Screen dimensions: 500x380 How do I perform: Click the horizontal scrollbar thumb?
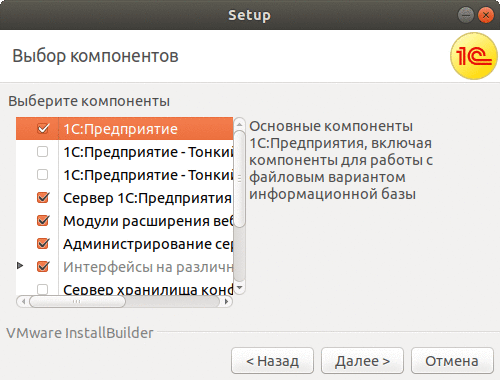tap(77, 302)
